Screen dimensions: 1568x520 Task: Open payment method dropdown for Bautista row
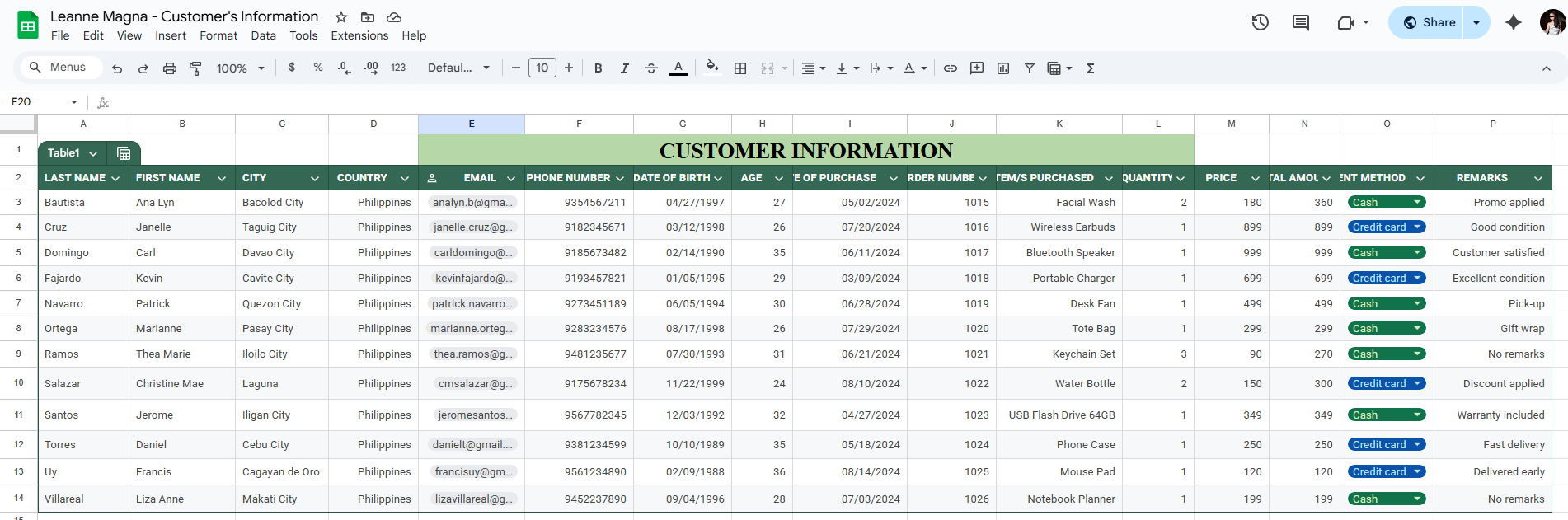[1417, 202]
